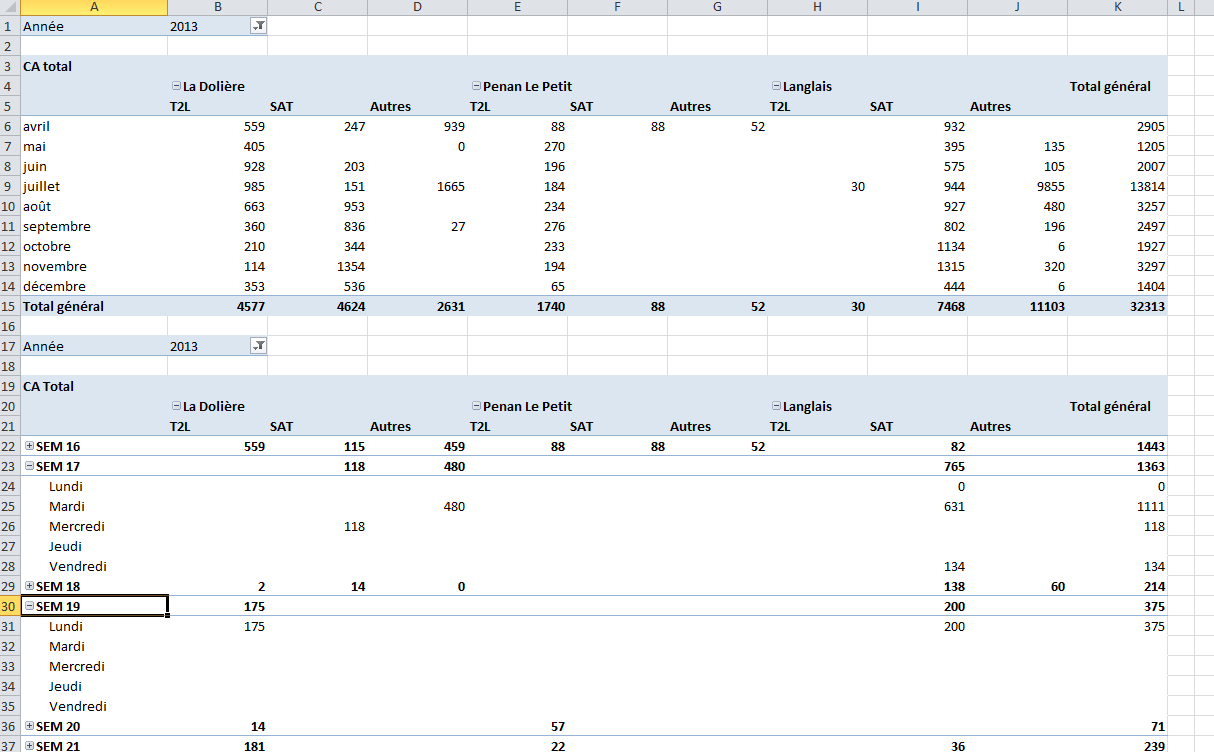Image resolution: width=1214 pixels, height=752 pixels.
Task: Select the 'Total général' label in row 15
Action: [63, 306]
